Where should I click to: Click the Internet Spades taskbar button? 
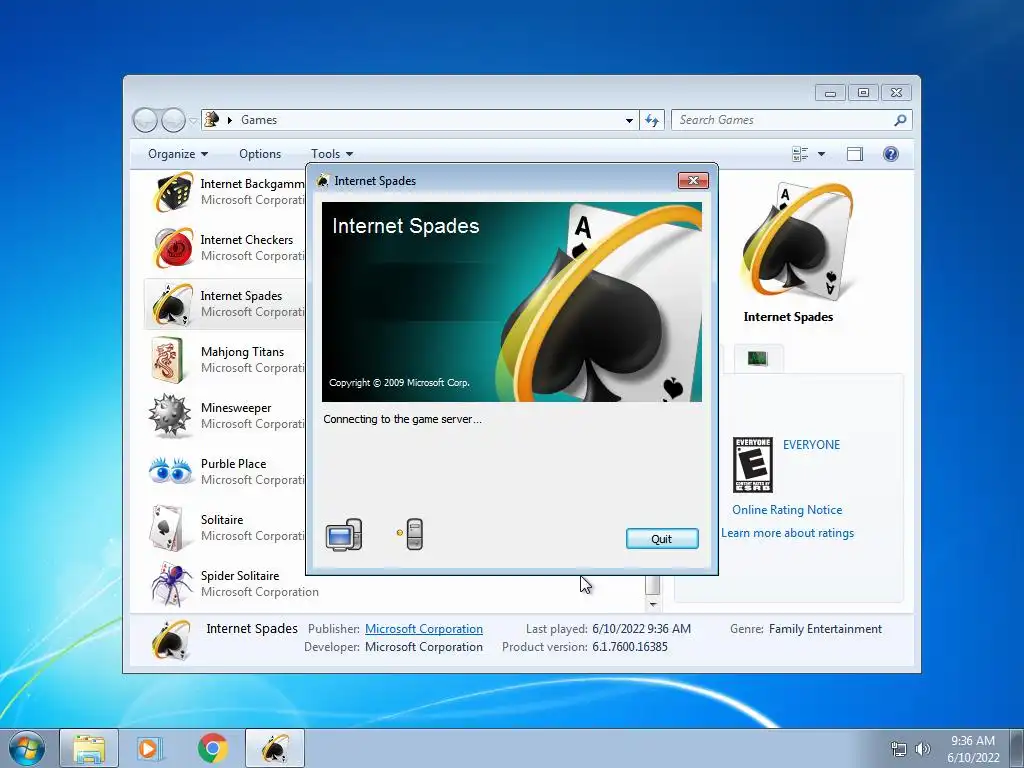pyautogui.click(x=275, y=748)
